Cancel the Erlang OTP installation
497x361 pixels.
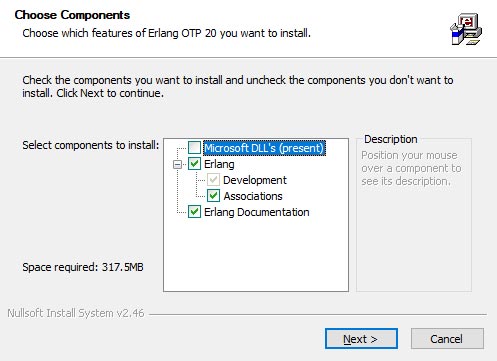click(447, 339)
